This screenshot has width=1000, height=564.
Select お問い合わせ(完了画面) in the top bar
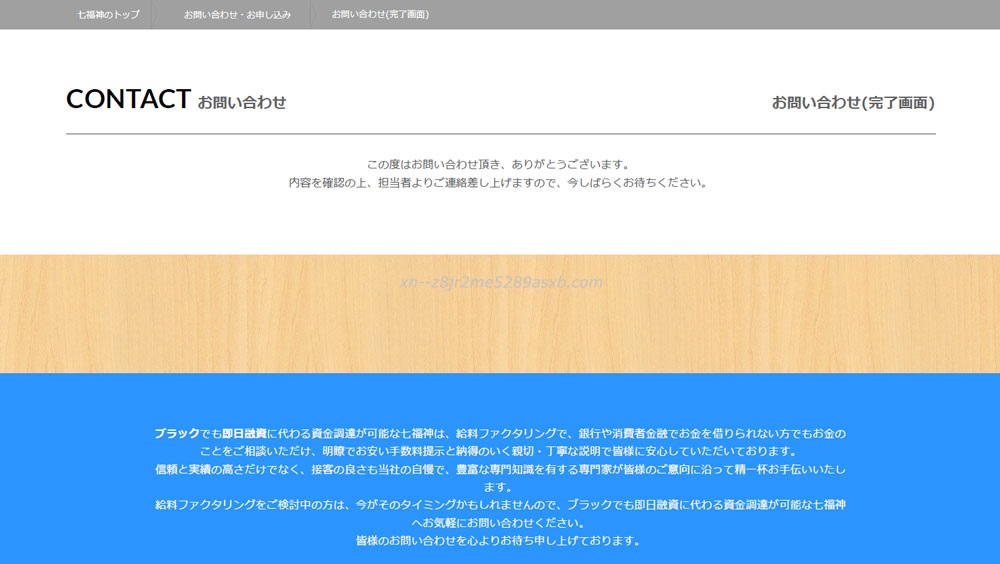(380, 14)
